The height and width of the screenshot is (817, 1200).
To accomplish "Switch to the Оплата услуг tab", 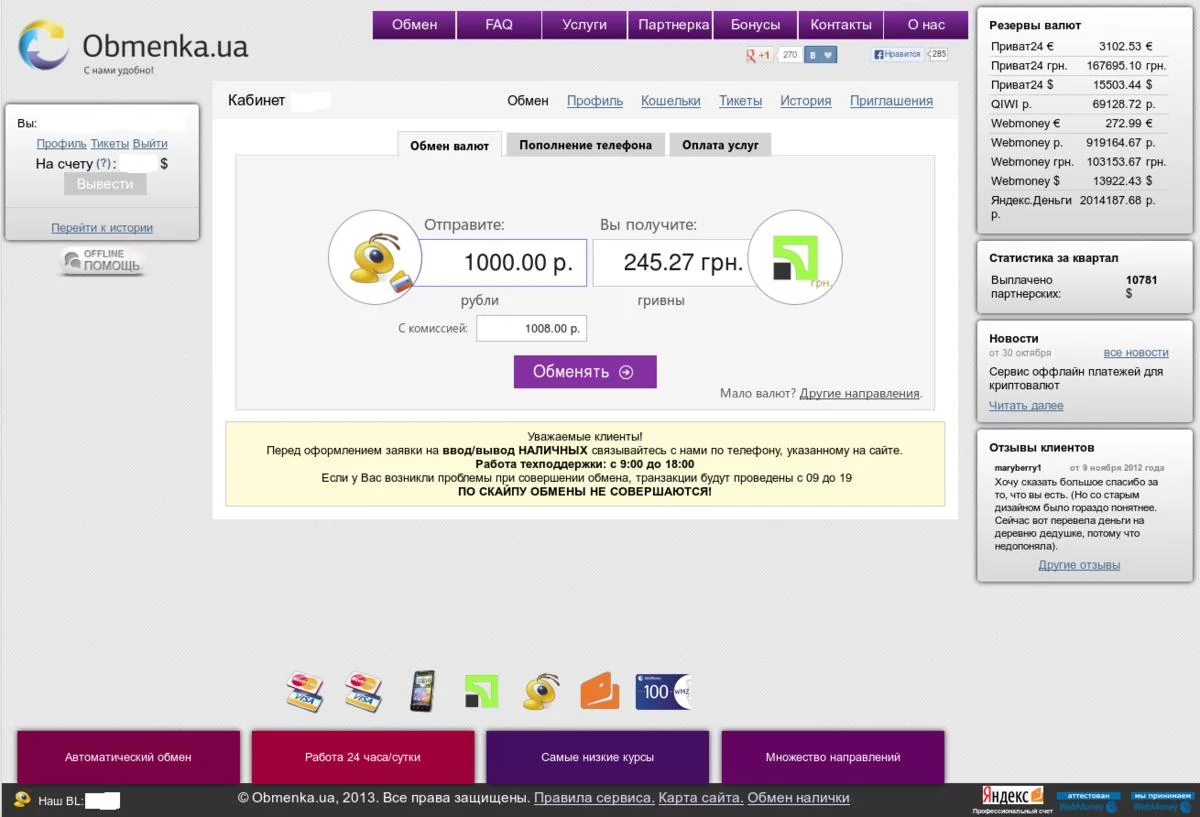I will pos(720,145).
